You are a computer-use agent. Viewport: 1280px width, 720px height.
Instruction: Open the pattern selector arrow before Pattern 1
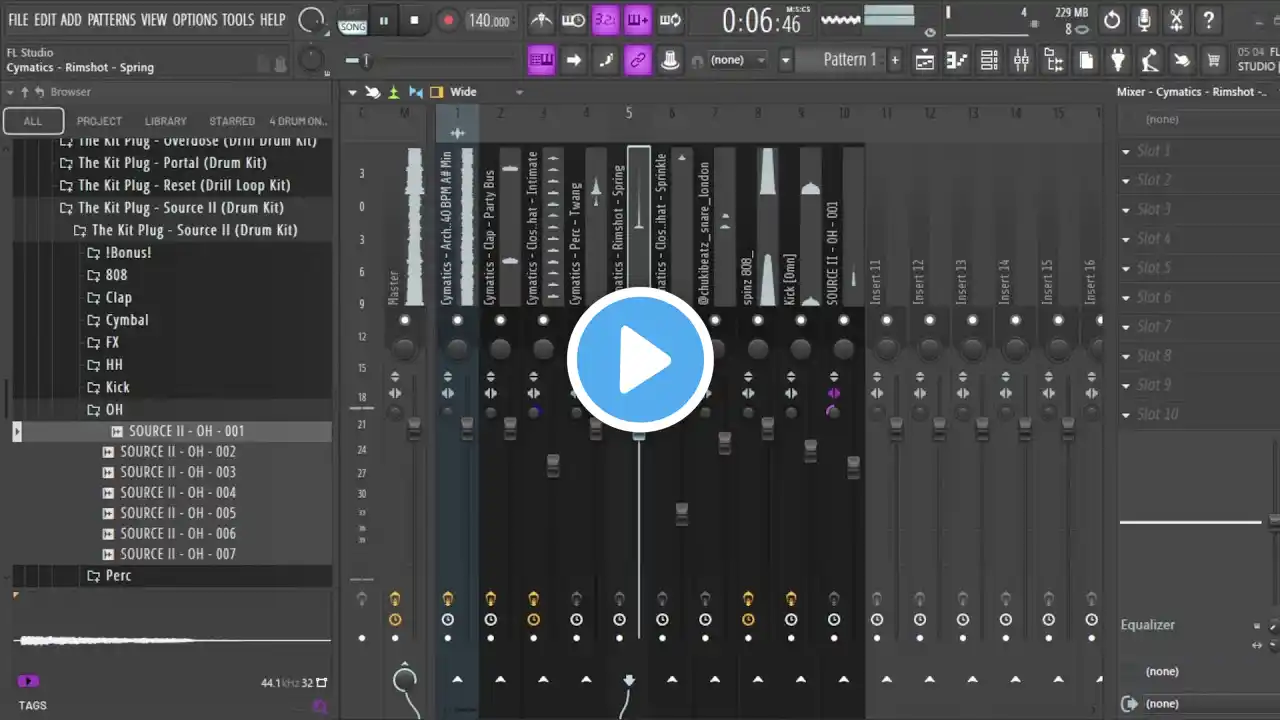[x=786, y=60]
